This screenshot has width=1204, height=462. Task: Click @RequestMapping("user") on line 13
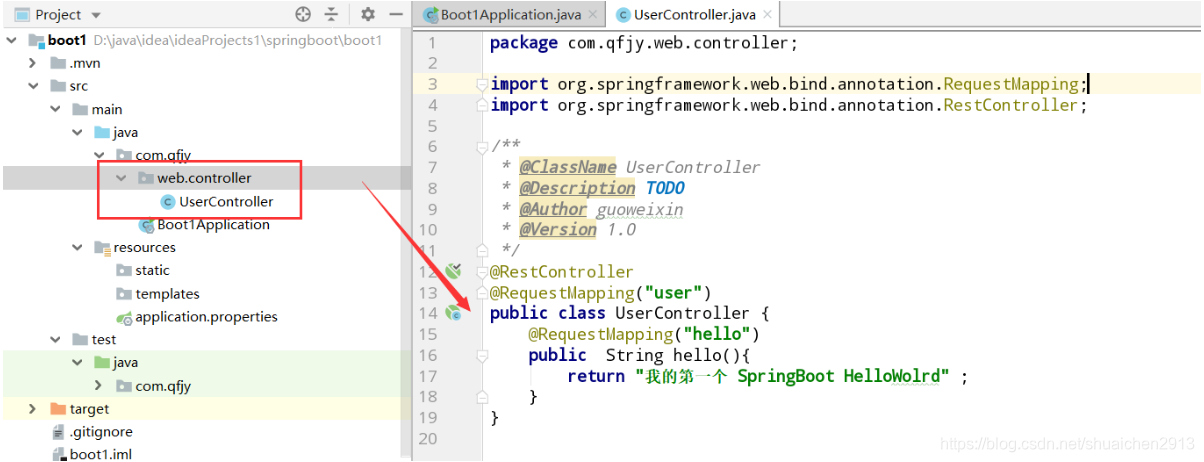tap(599, 293)
